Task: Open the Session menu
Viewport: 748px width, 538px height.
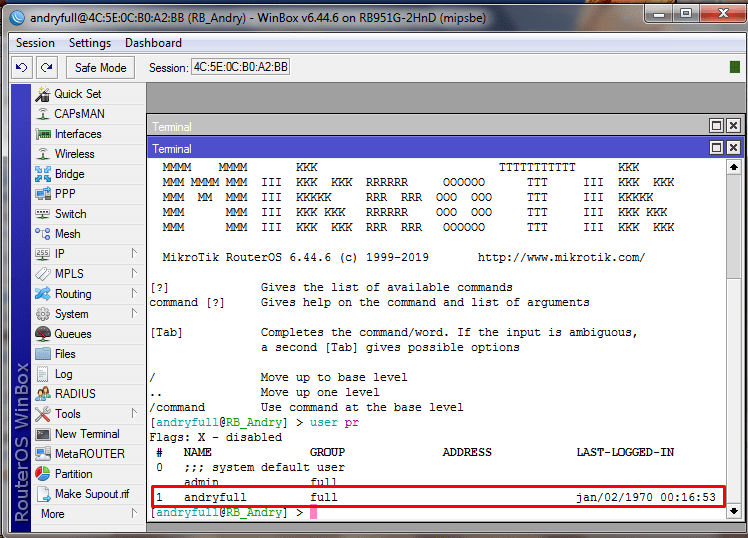Action: coord(35,43)
